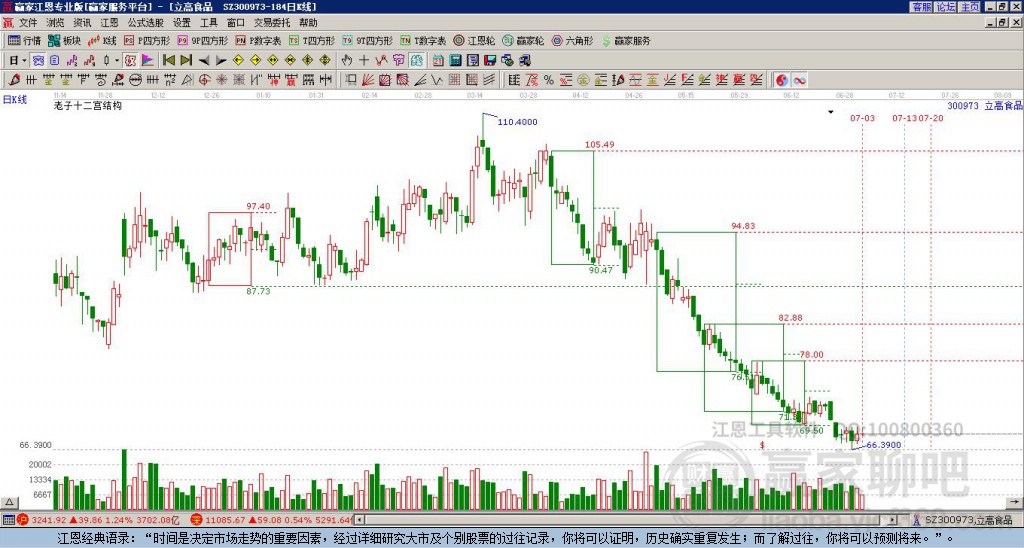
Task: Open the T数字表 tool
Action: 423,40
